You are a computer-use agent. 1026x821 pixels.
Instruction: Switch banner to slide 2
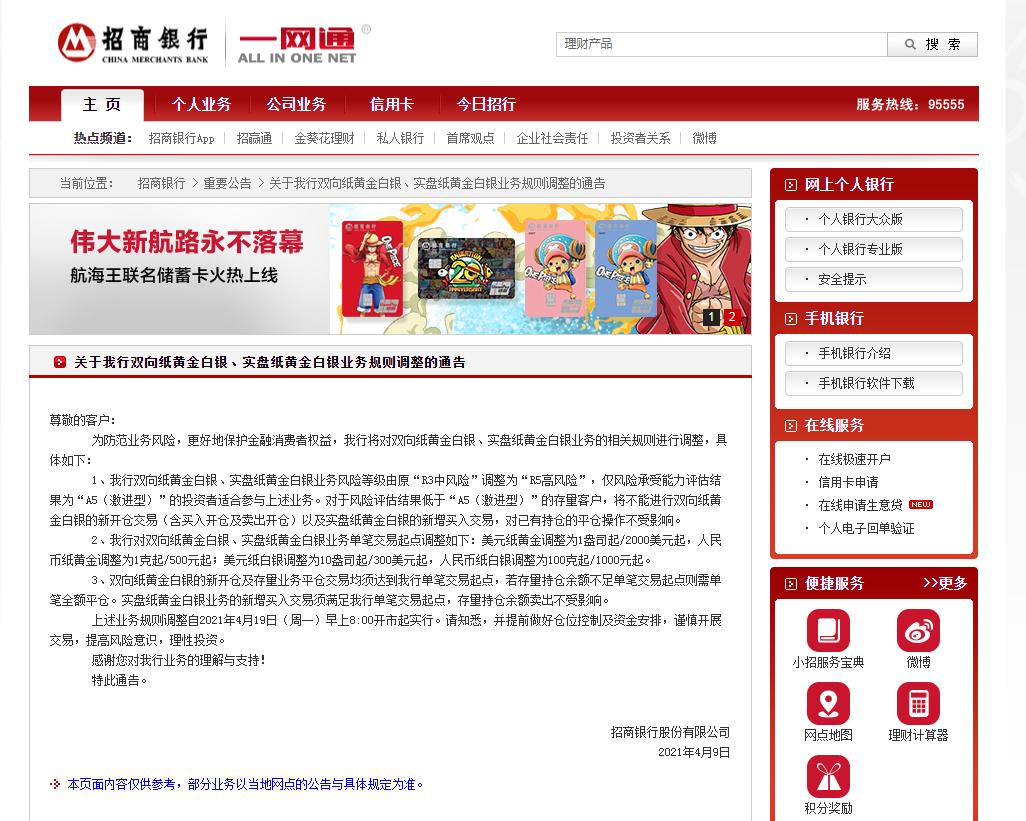tap(732, 317)
